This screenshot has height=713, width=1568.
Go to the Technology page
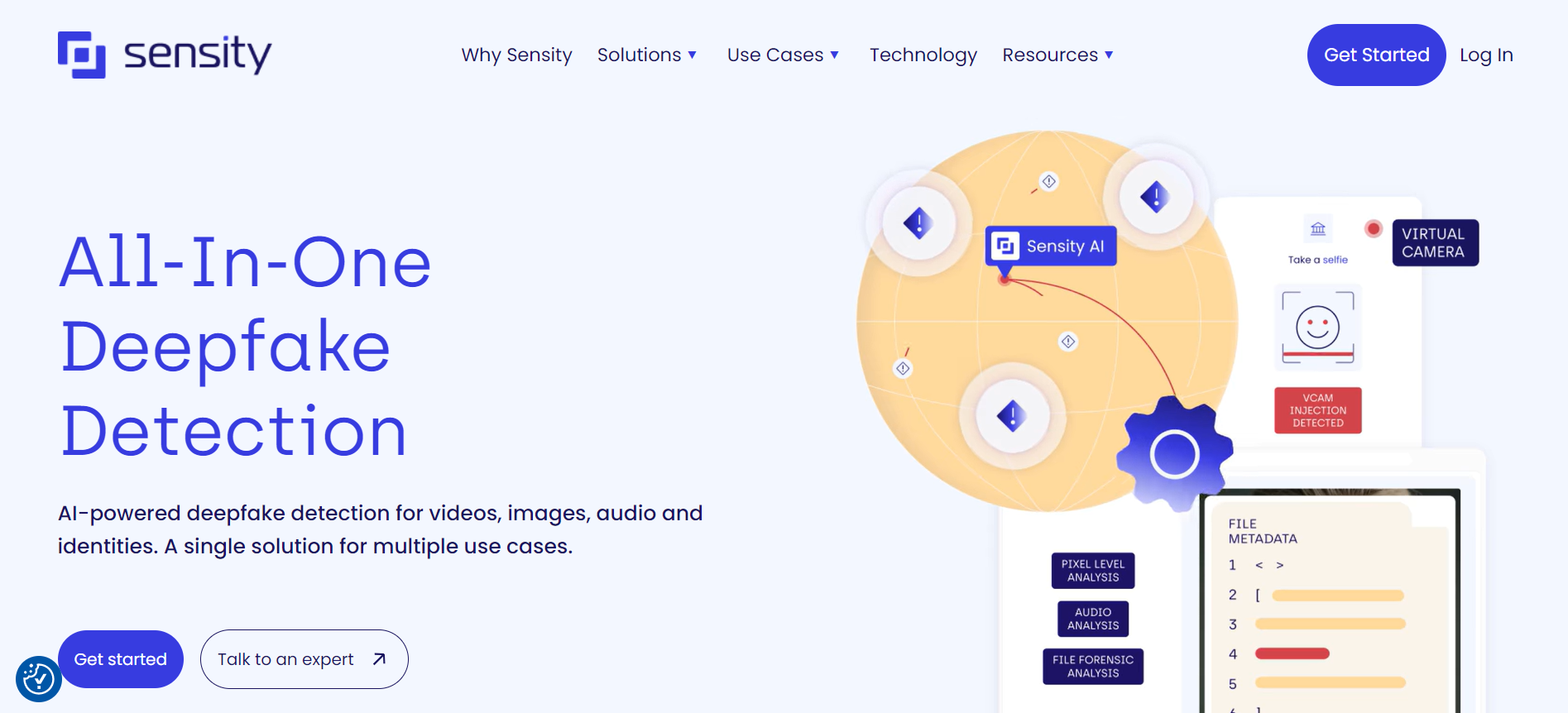coord(923,55)
